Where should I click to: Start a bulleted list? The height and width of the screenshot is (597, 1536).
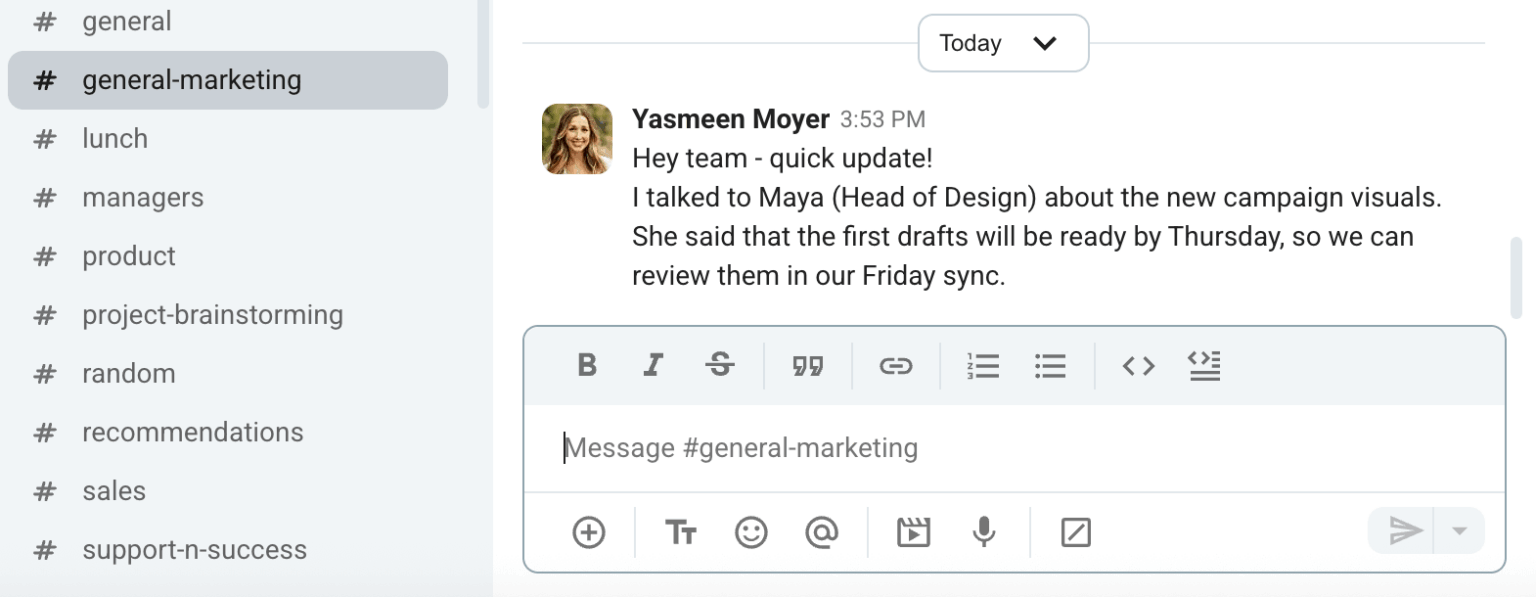click(x=1050, y=366)
